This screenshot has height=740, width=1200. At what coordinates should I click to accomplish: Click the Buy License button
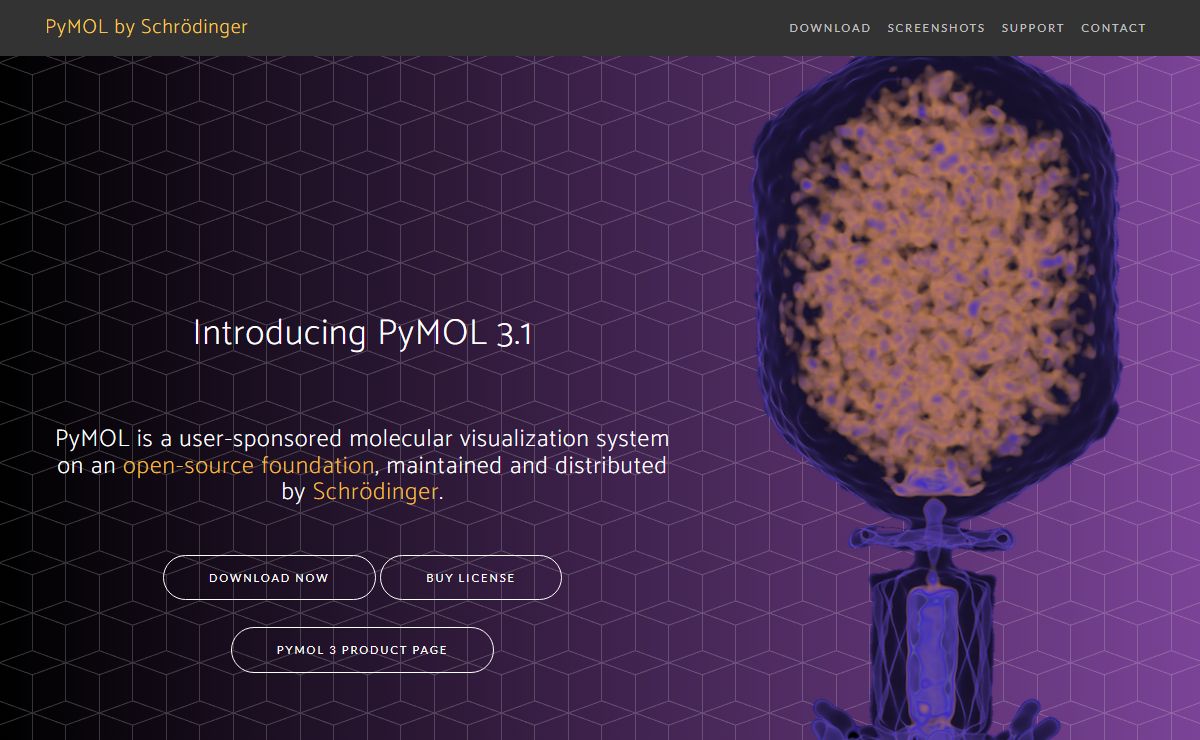(471, 578)
